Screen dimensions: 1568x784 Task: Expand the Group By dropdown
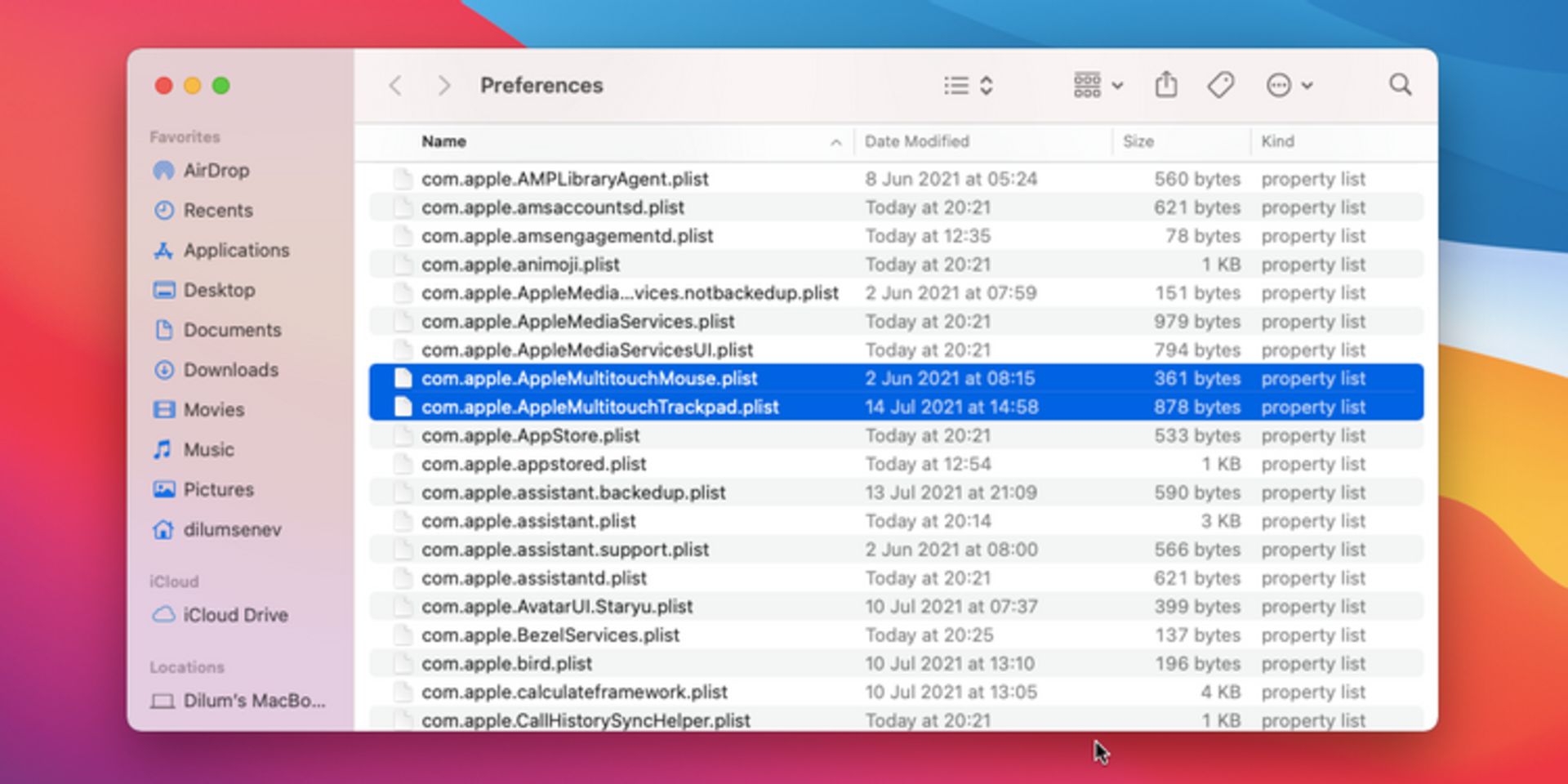1098,85
